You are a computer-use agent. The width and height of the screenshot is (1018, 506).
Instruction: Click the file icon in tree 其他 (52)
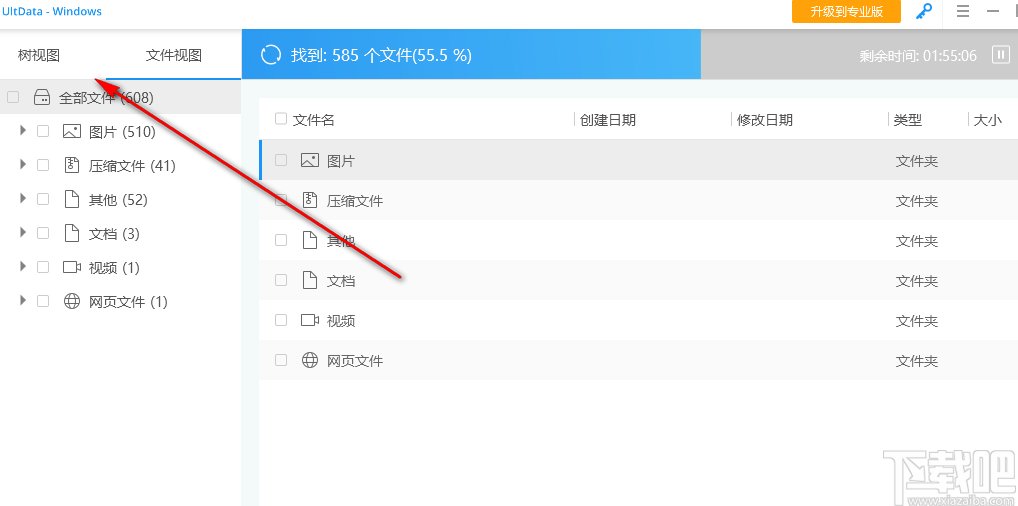click(71, 199)
